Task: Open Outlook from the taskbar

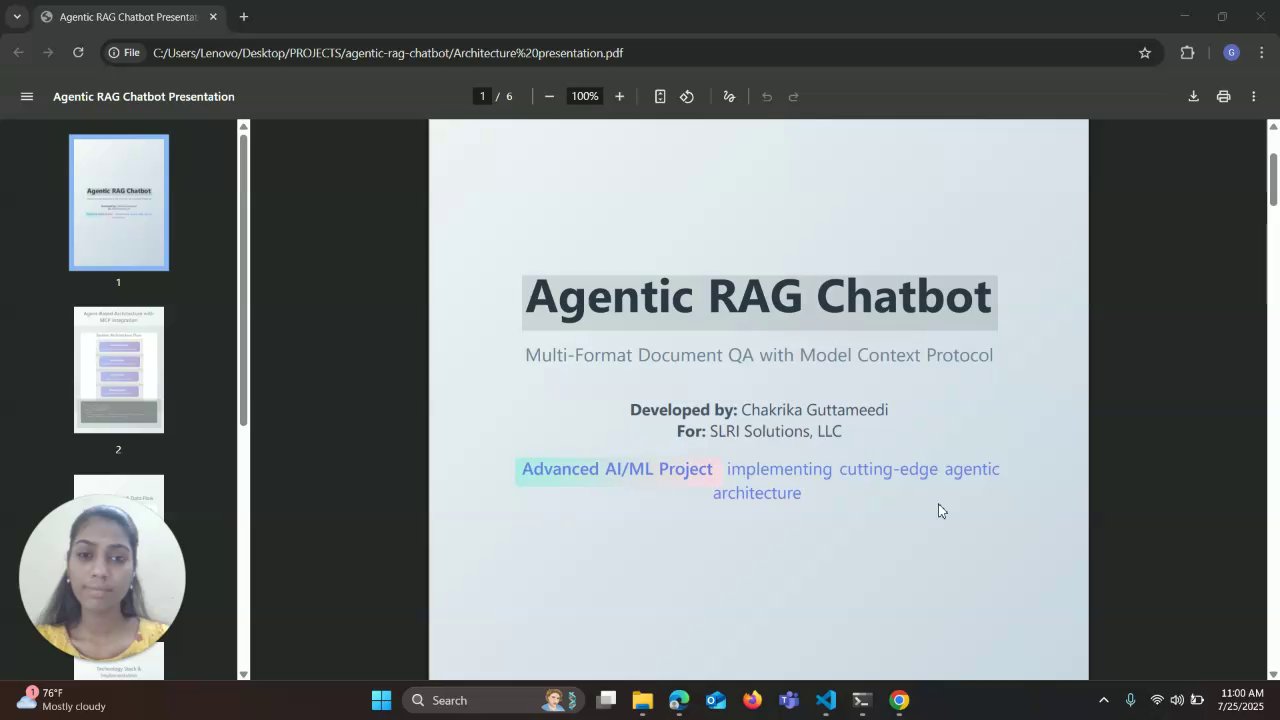Action: tap(716, 700)
